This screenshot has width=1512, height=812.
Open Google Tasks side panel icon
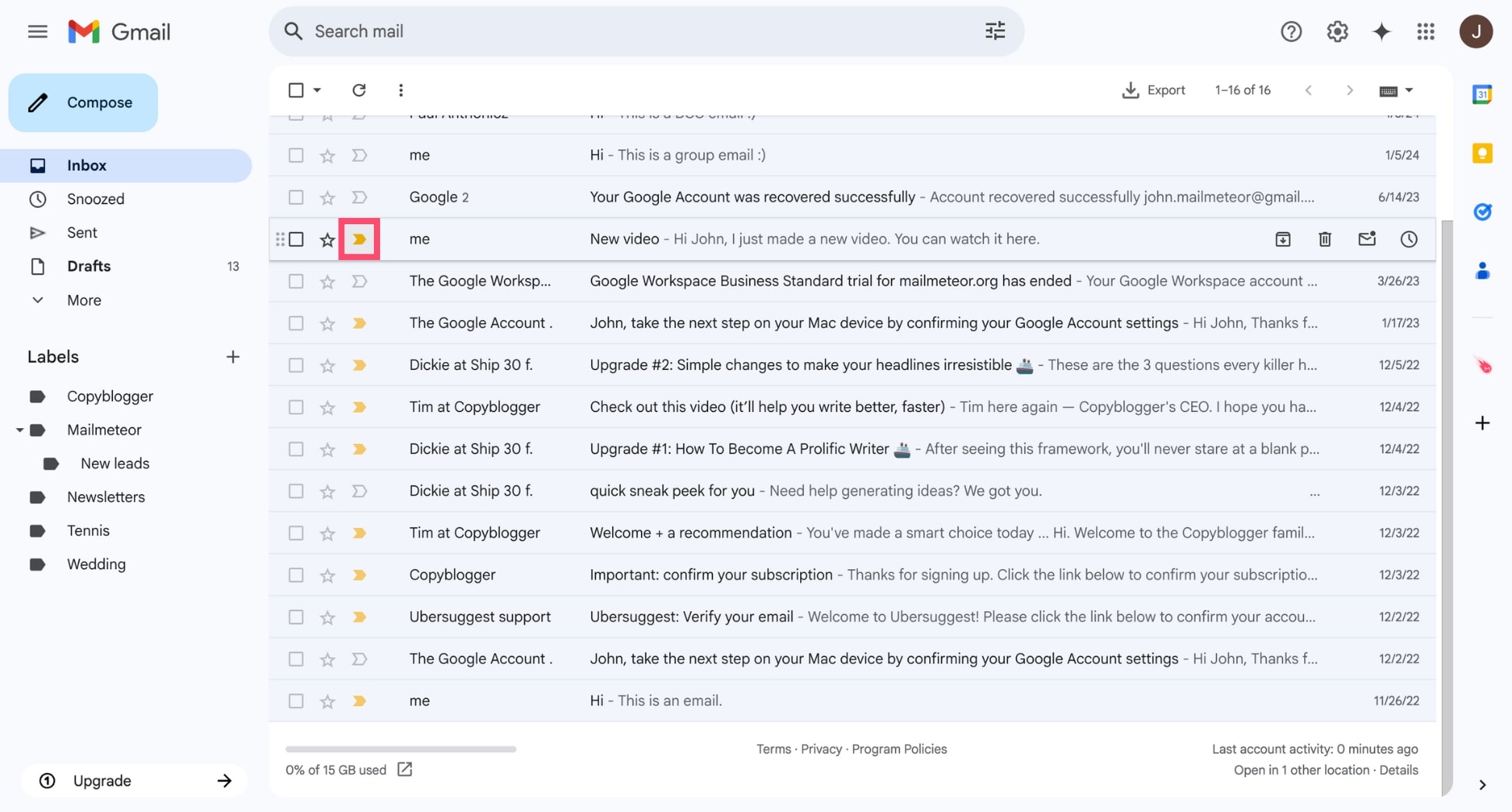point(1482,212)
